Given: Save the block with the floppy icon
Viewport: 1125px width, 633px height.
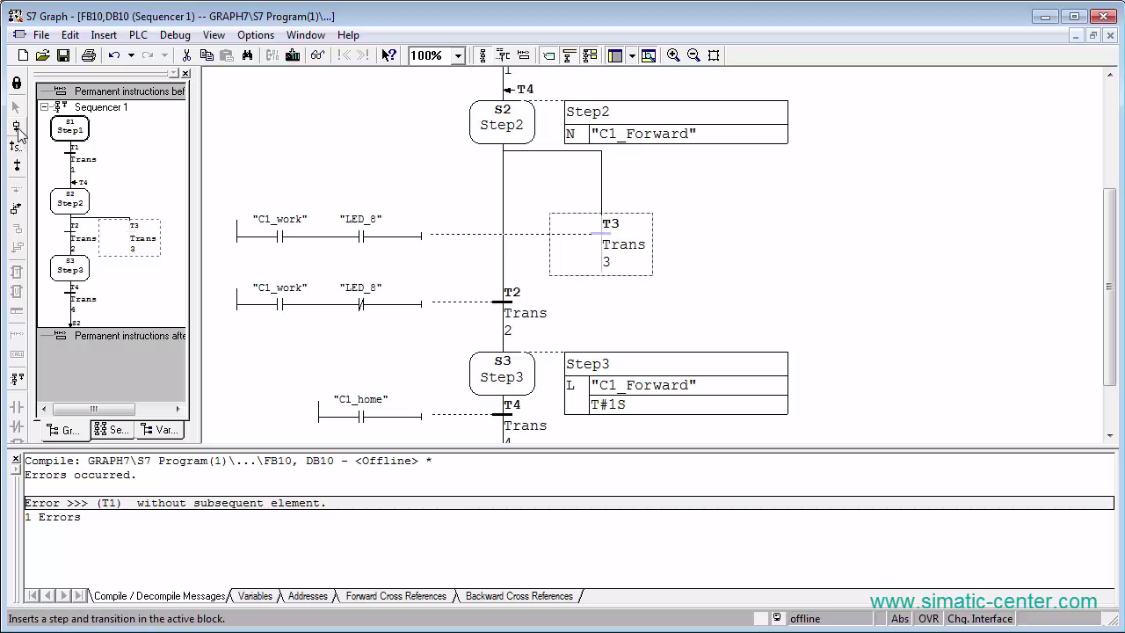Looking at the screenshot, I should pyautogui.click(x=63, y=55).
